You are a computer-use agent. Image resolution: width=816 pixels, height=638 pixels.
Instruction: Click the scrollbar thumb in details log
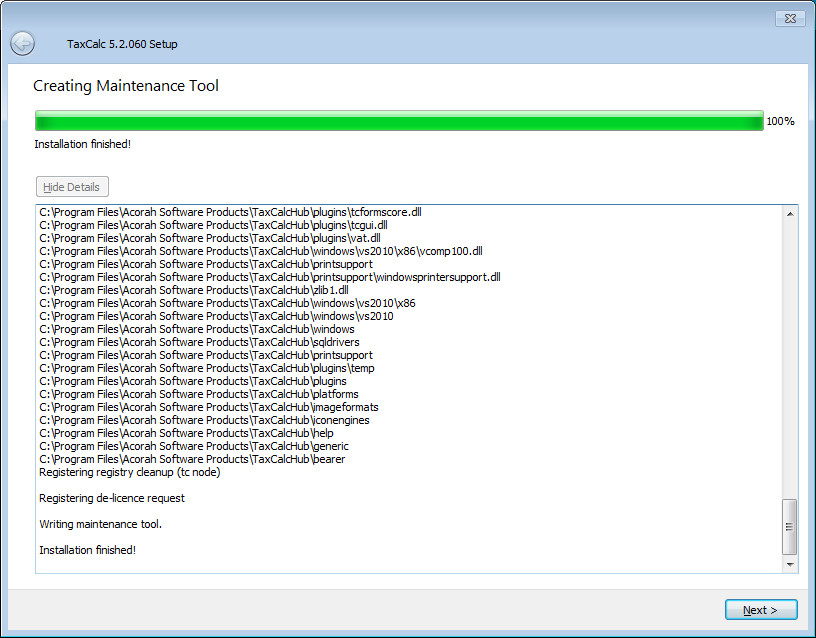click(x=790, y=527)
